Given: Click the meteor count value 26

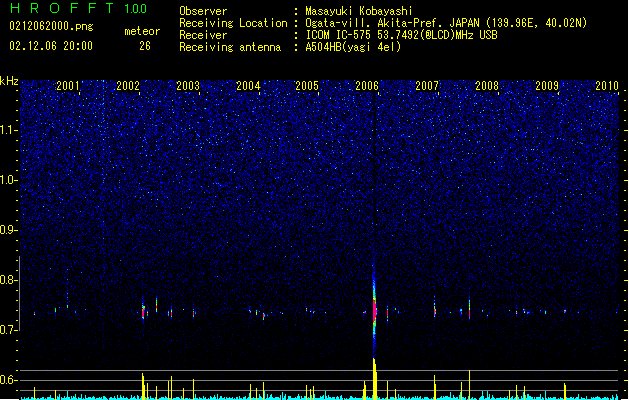Looking at the screenshot, I should [145, 46].
